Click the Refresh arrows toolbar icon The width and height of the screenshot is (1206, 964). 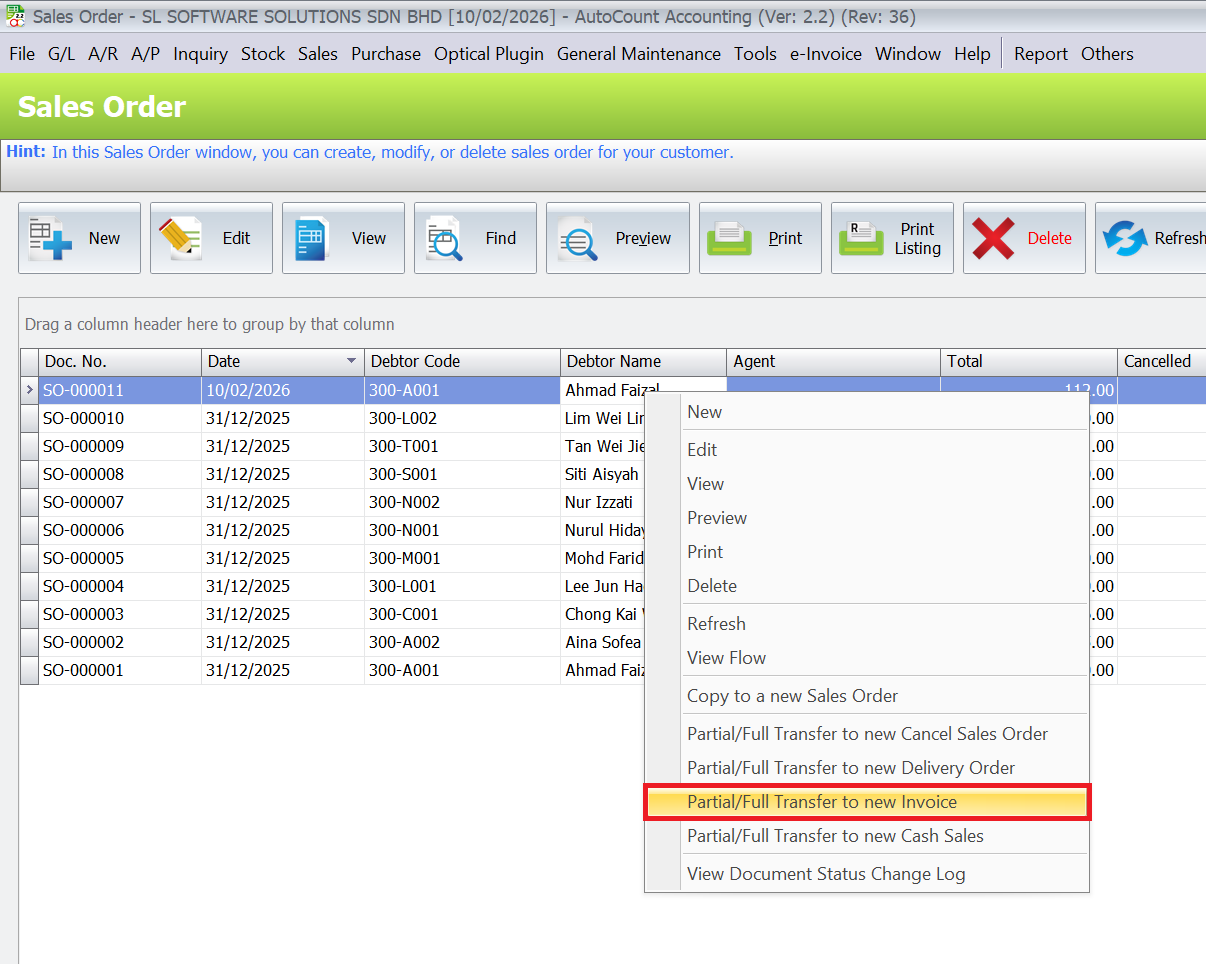tap(1124, 238)
